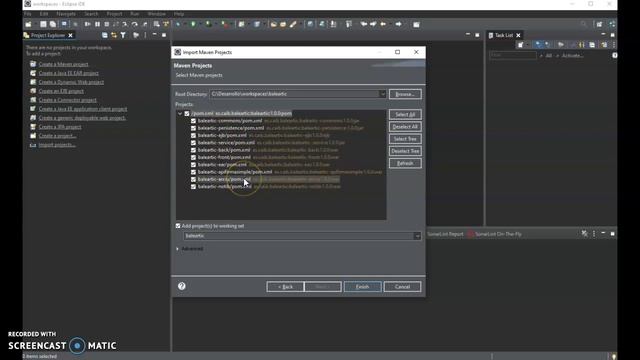The height and width of the screenshot is (360, 640).
Task: Click Link with Editor icon in Project Explorer
Action: point(114,36)
